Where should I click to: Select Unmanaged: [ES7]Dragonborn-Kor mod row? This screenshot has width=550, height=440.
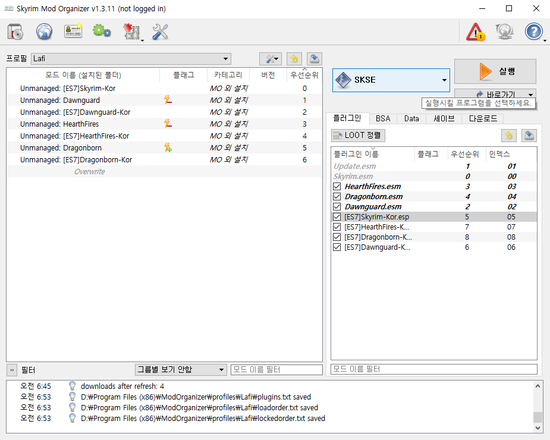(x=164, y=160)
